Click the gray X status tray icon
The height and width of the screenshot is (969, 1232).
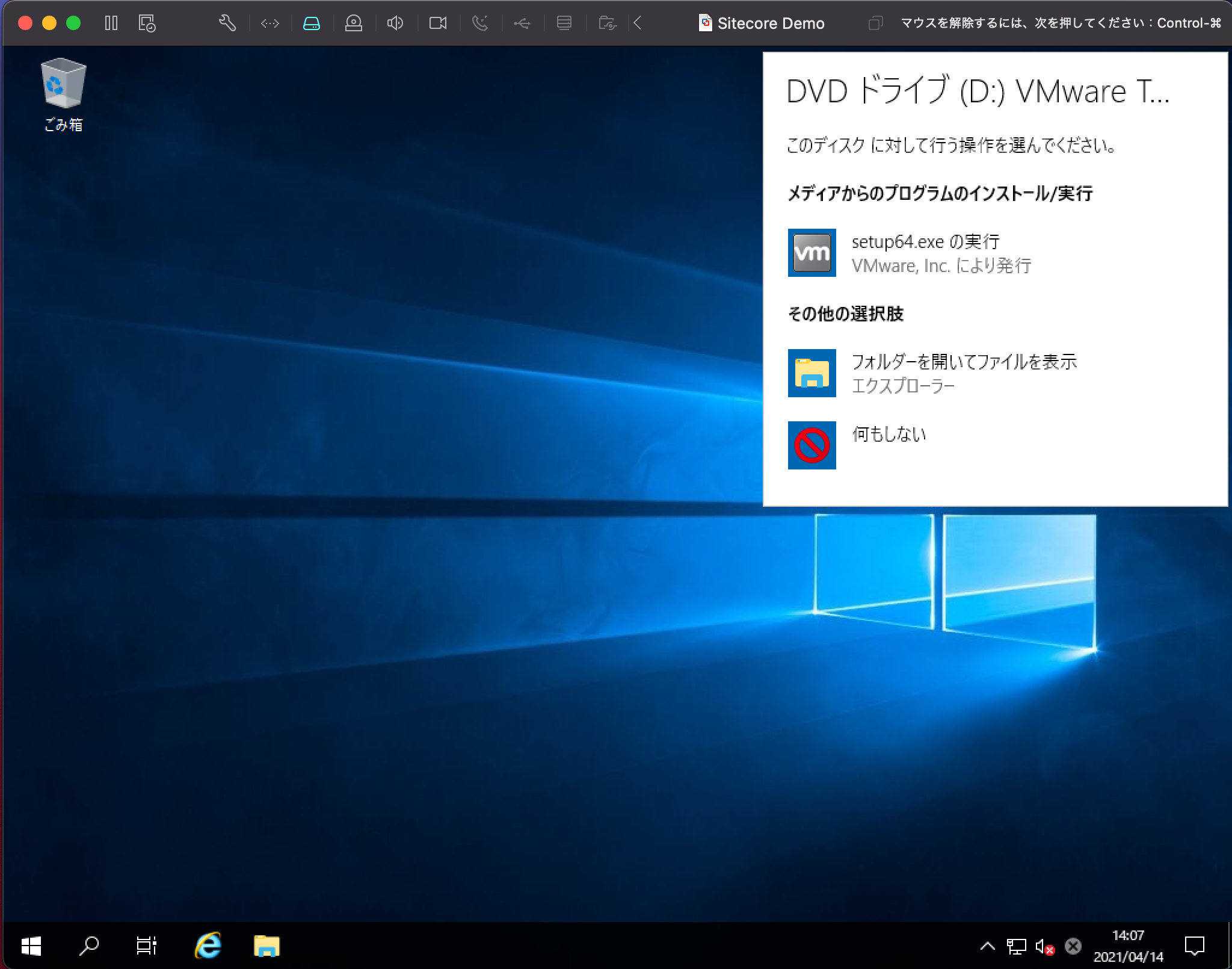point(1073,947)
